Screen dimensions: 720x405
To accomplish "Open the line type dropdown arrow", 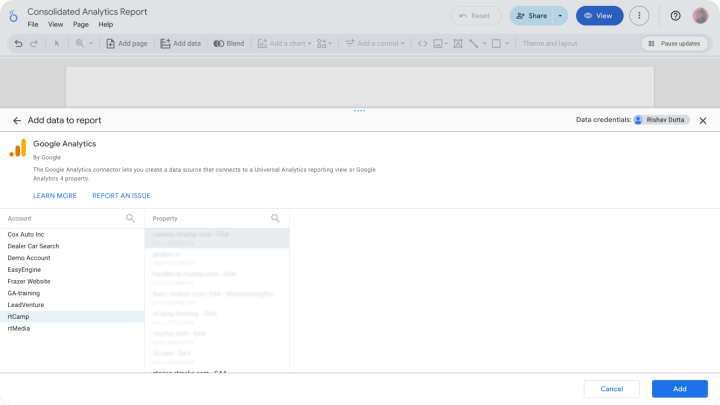I will 484,44.
